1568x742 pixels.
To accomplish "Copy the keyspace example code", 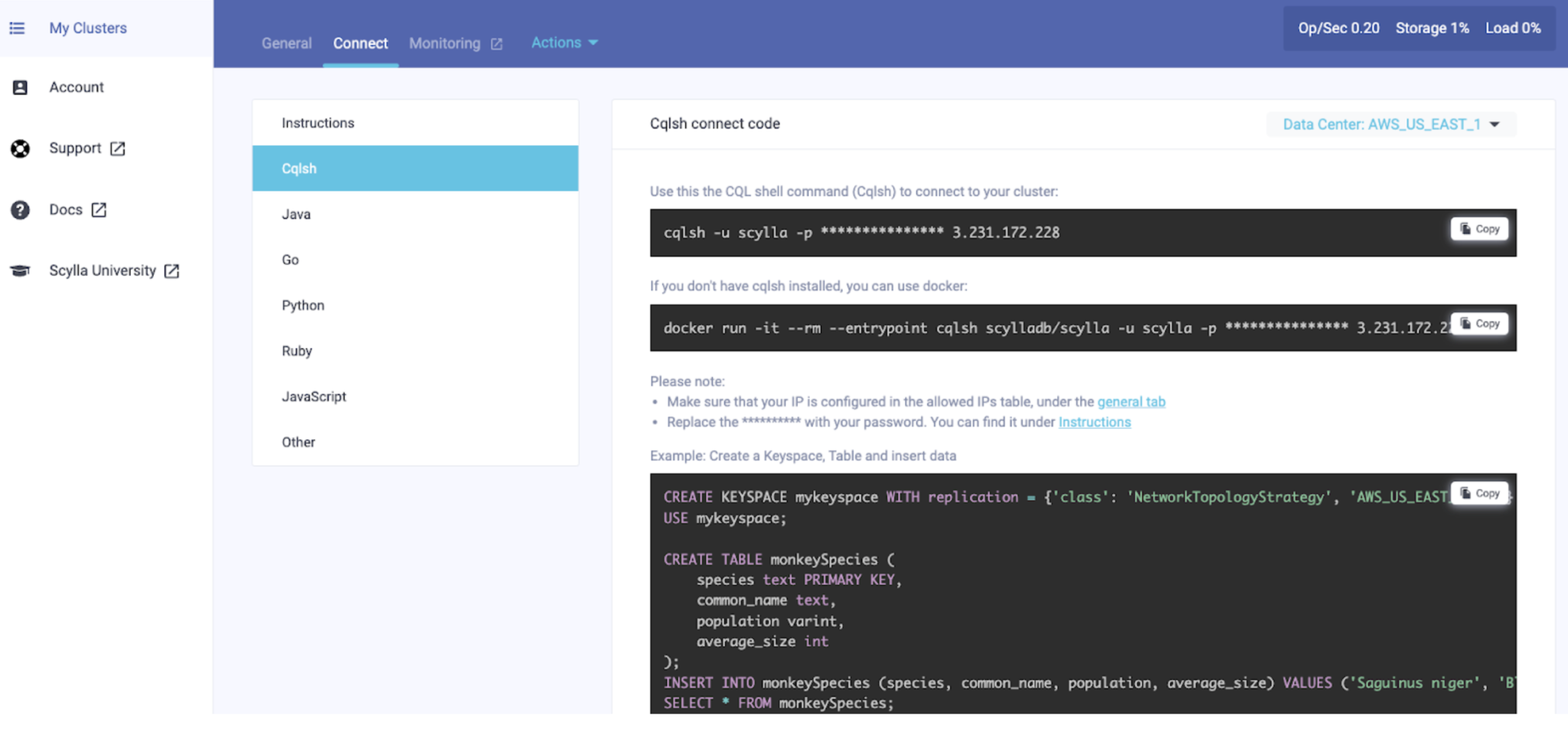I will tap(1479, 493).
